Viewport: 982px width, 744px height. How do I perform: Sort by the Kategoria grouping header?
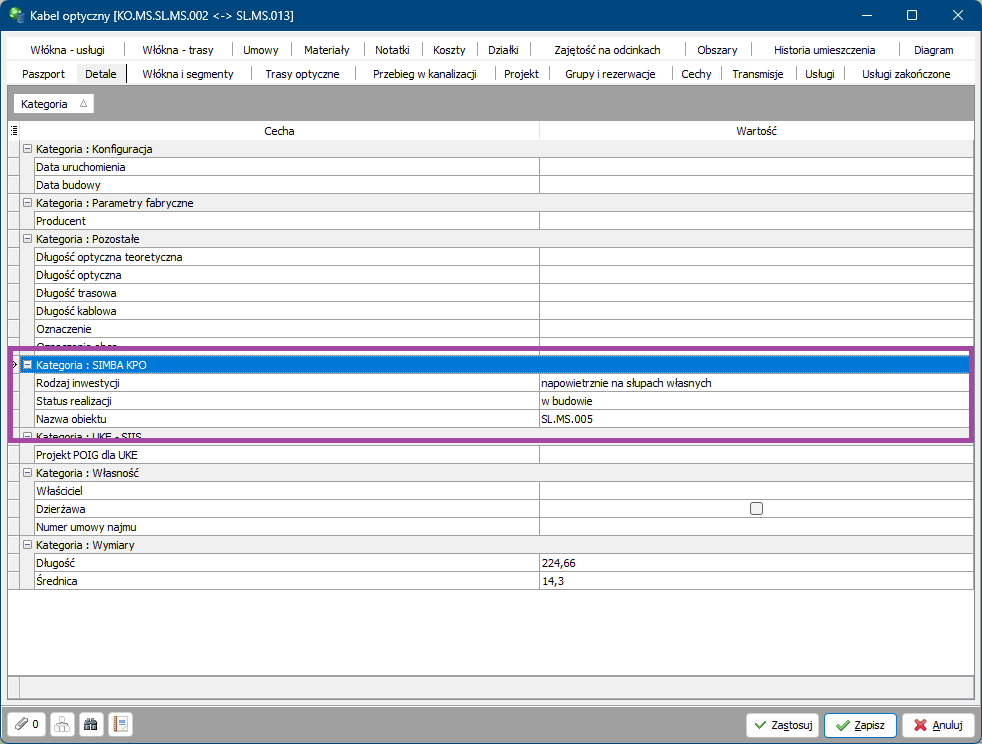(54, 104)
